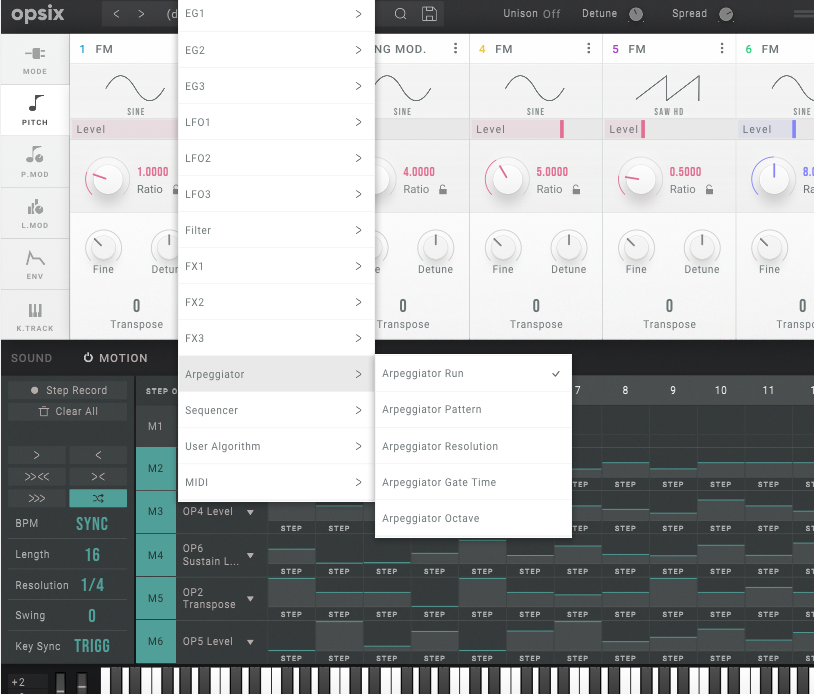Click the save disk icon

(429, 13)
